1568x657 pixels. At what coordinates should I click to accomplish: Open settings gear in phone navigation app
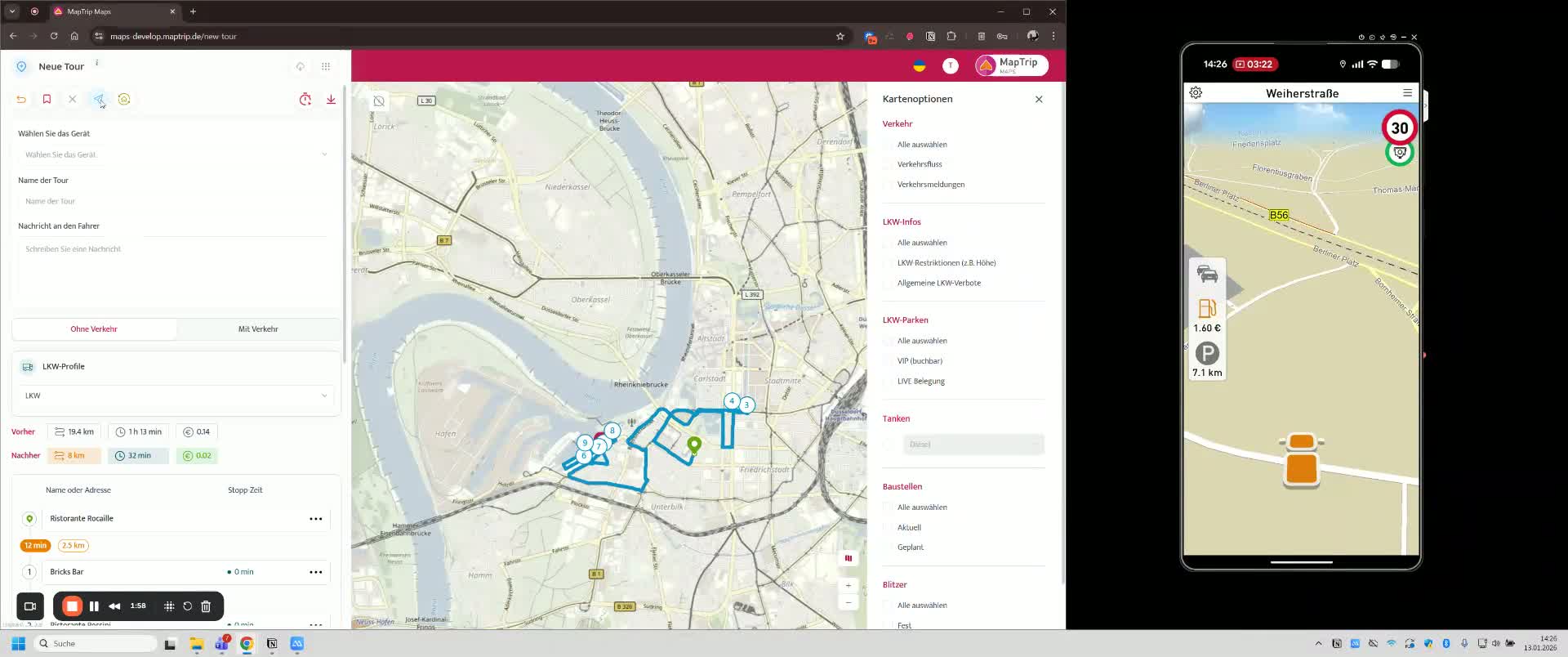point(1196,93)
